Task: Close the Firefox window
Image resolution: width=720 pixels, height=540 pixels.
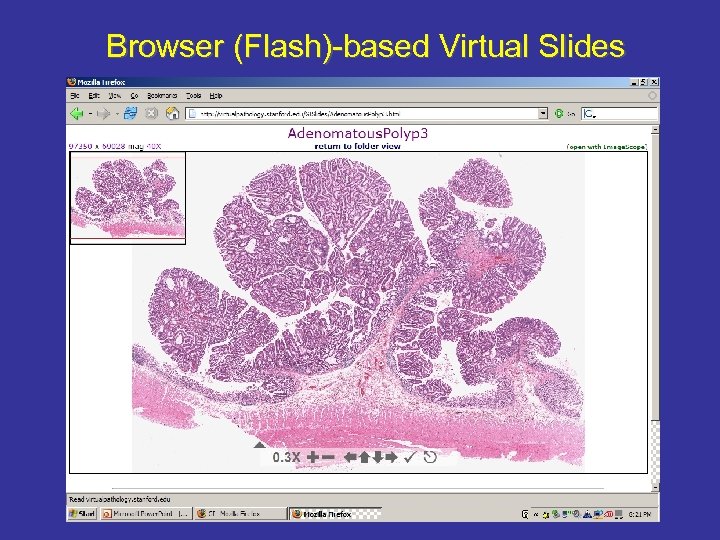Action: coord(654,82)
